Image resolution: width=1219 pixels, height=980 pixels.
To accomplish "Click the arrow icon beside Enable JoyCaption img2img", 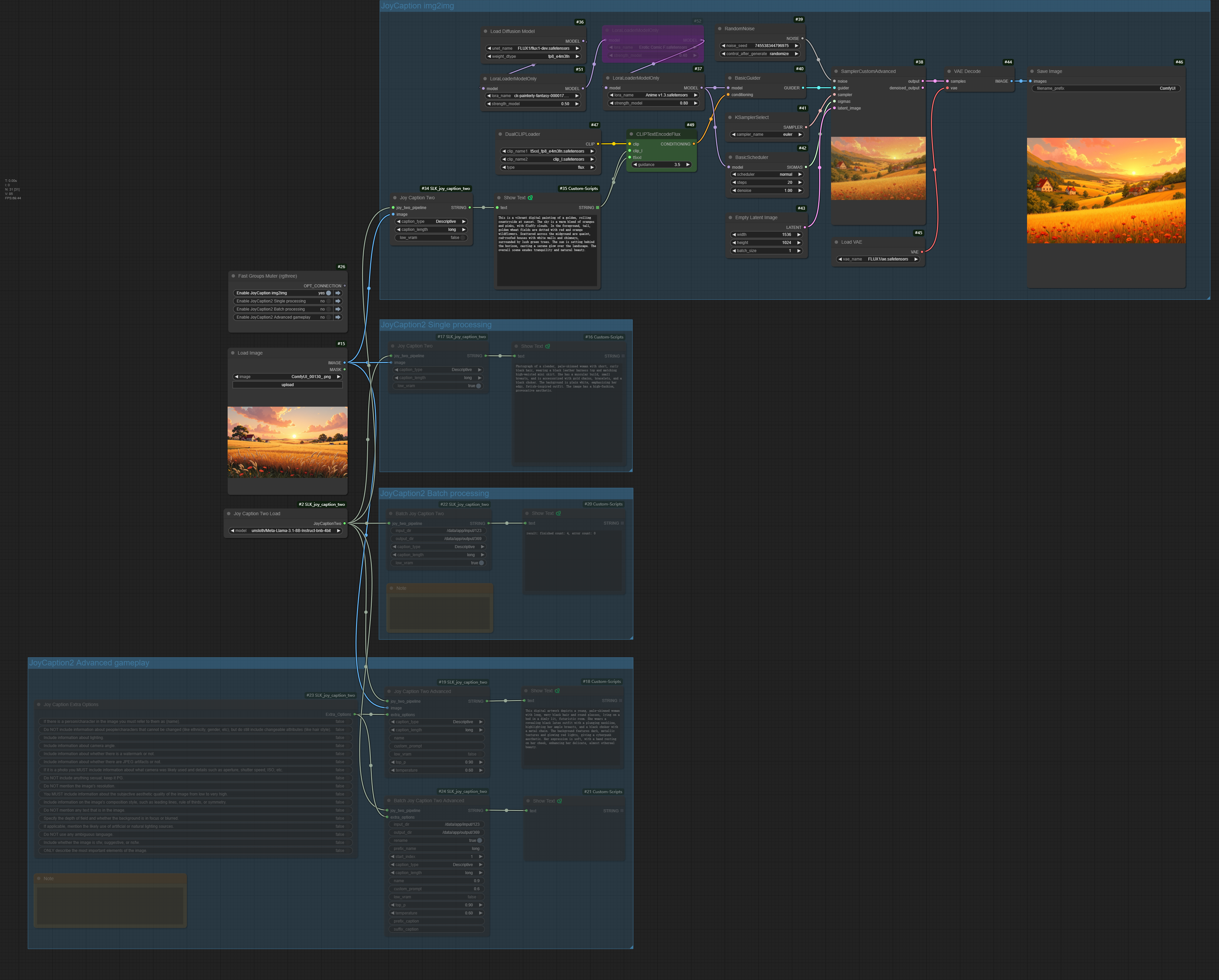I will point(338,293).
